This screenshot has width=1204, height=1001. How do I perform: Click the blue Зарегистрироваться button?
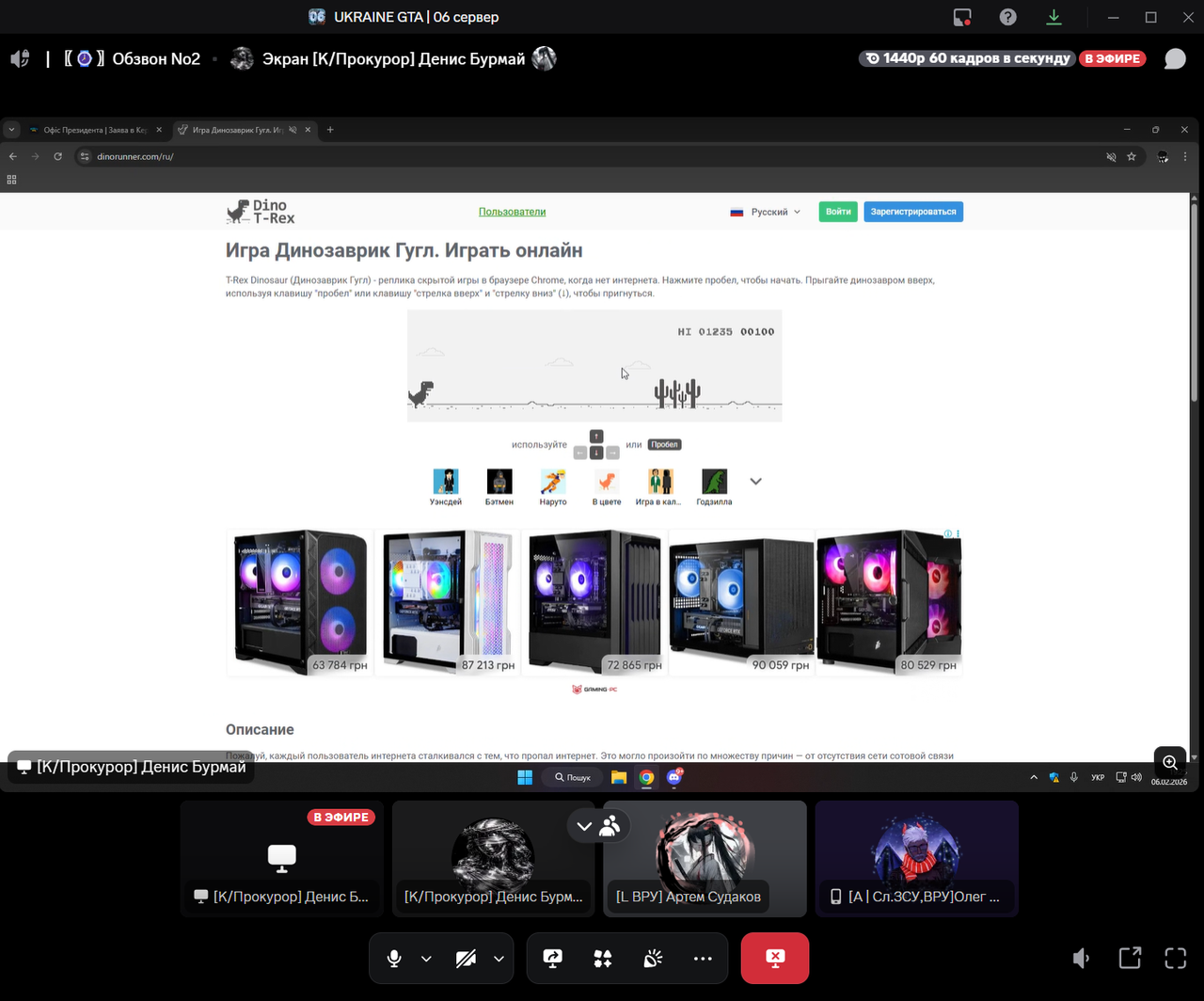pos(913,212)
